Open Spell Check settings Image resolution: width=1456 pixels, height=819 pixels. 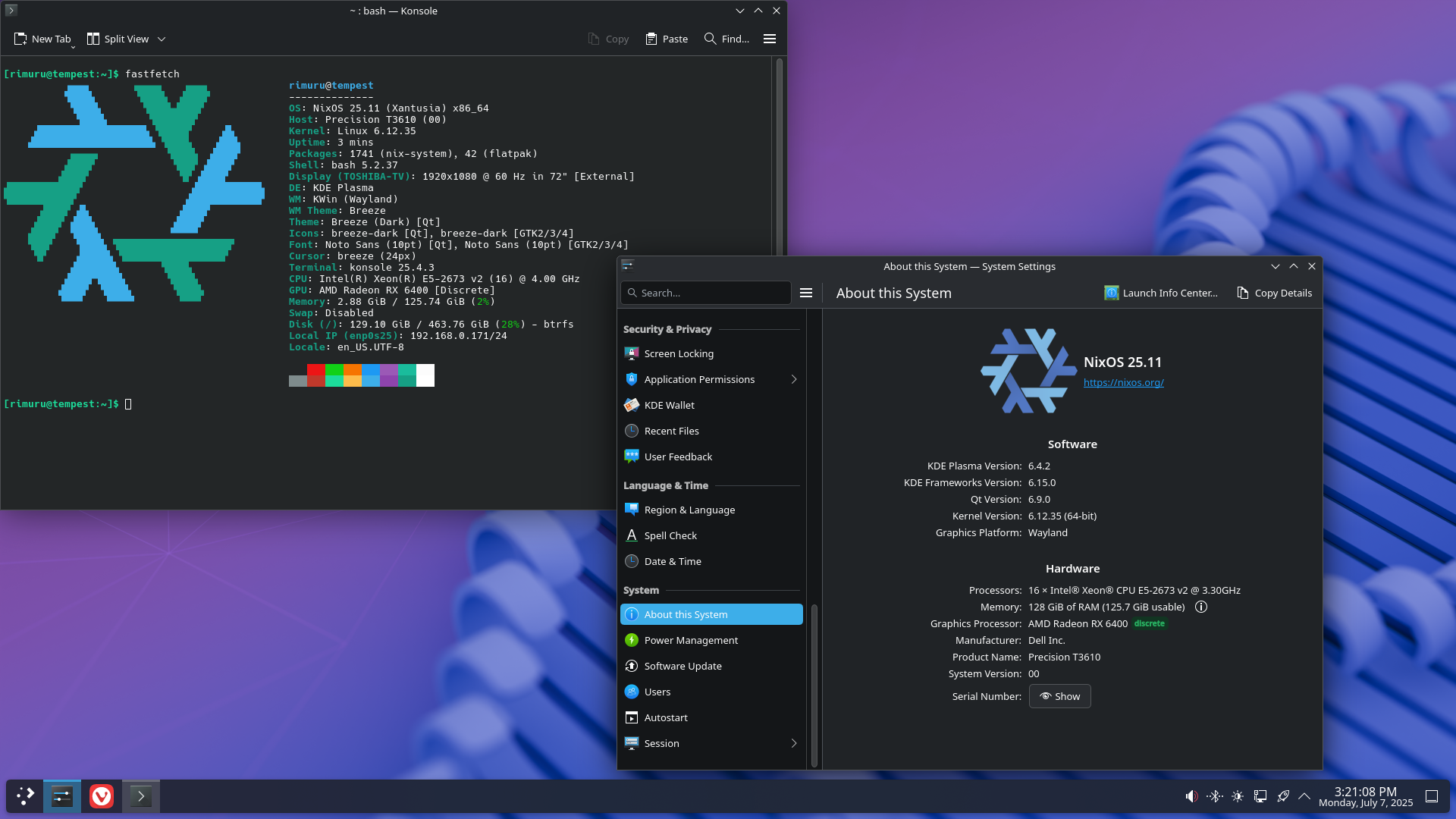[711, 535]
